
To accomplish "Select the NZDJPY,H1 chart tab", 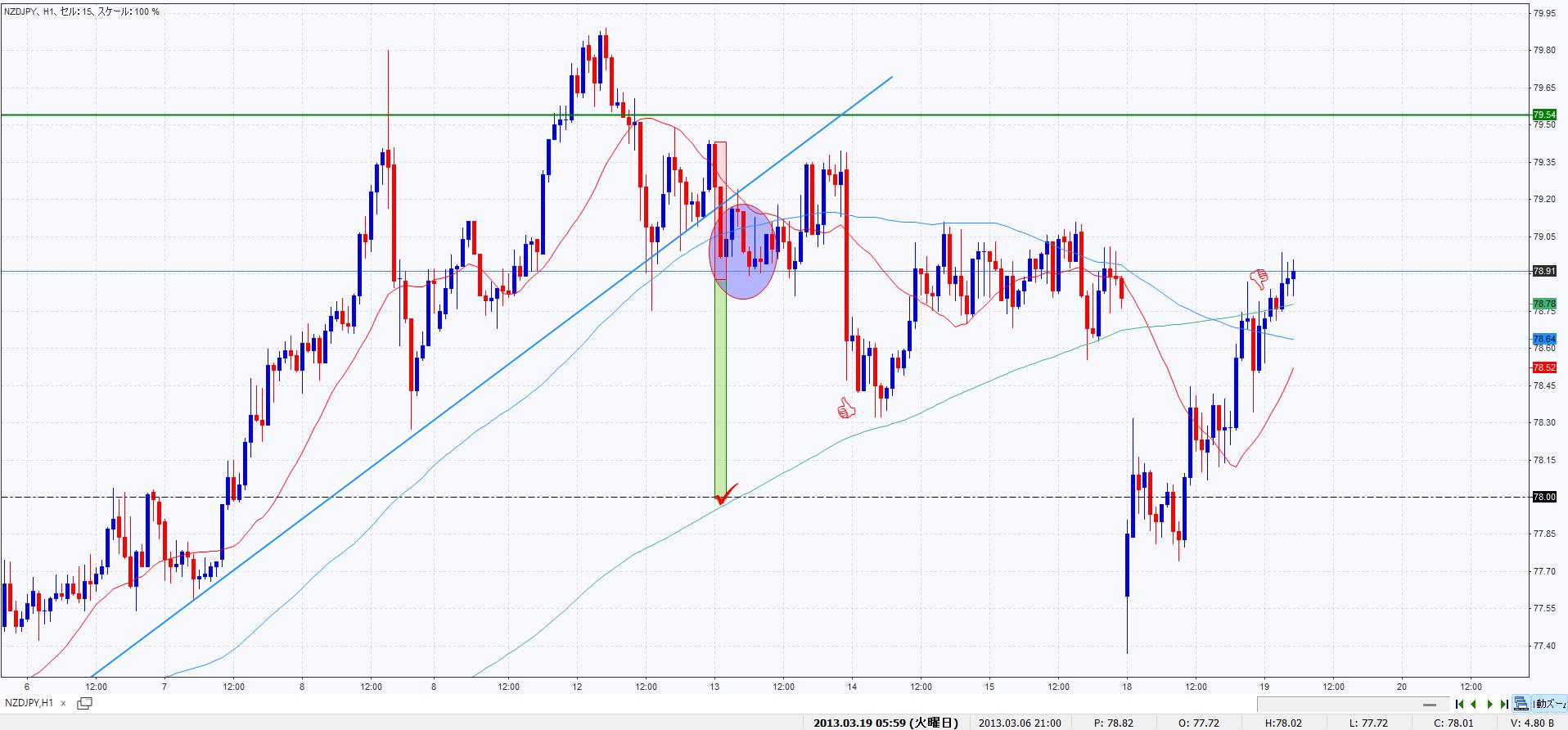I will (29, 703).
